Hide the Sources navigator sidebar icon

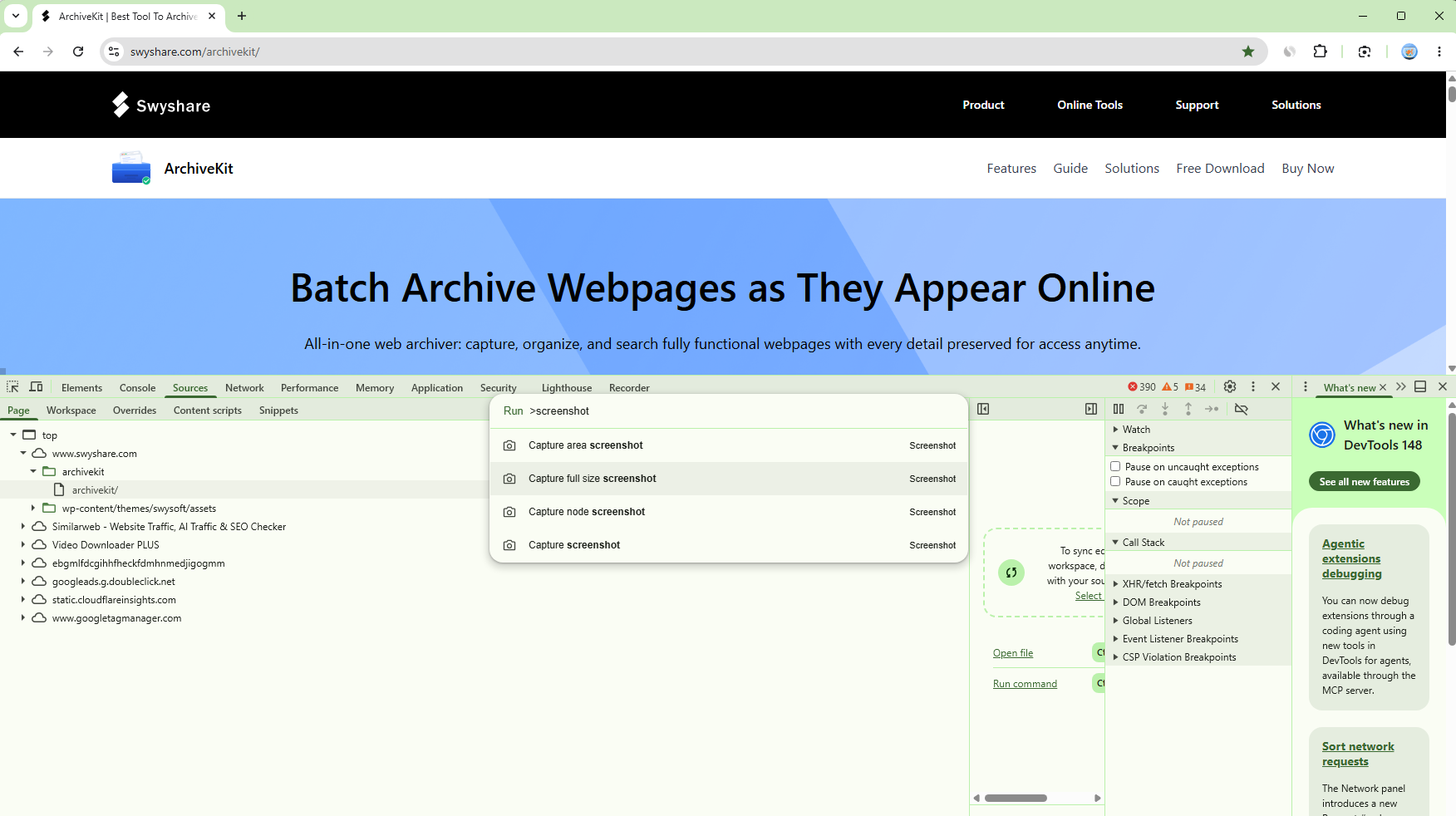point(983,409)
